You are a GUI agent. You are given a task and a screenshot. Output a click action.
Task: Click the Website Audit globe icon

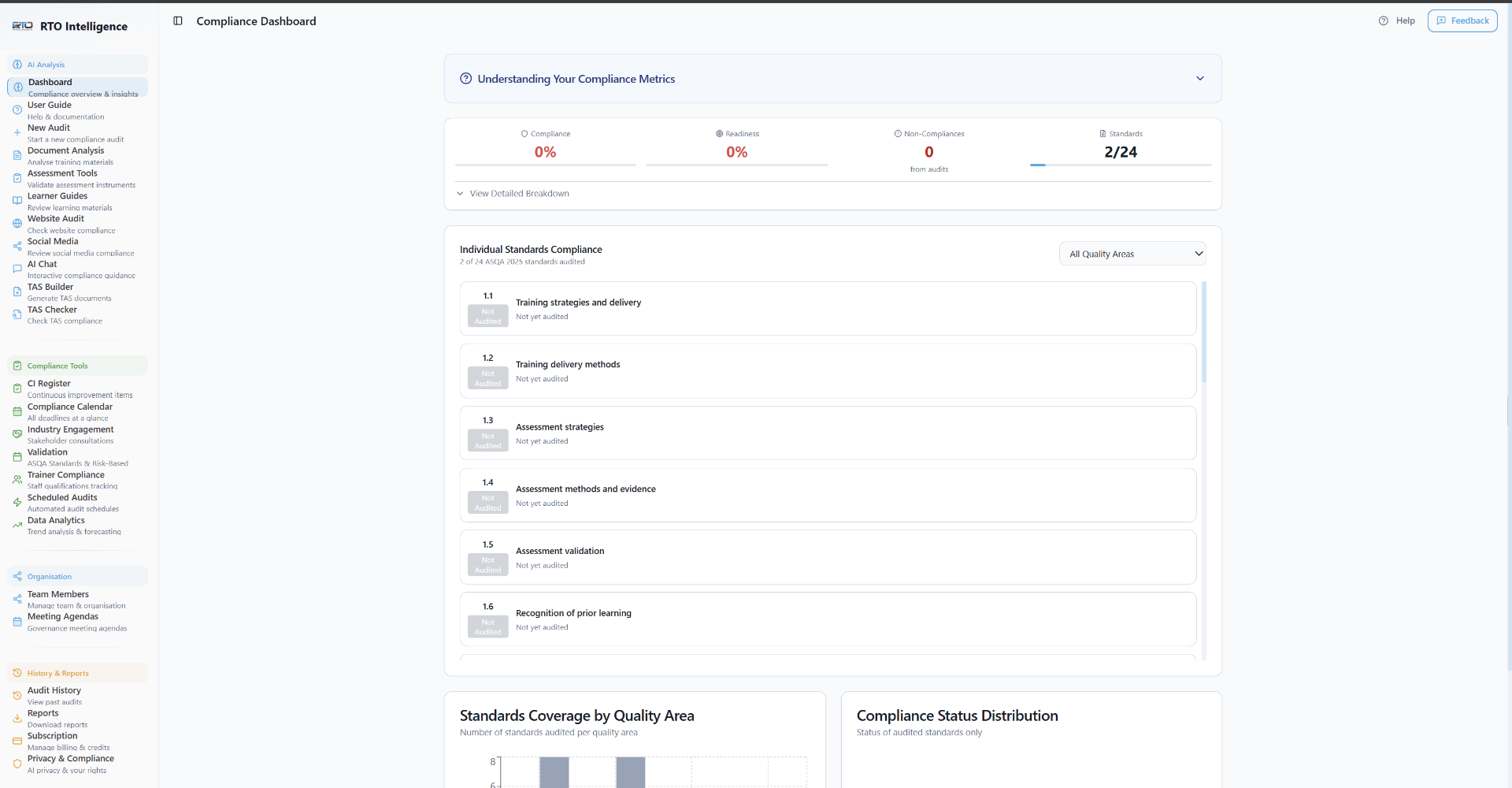(17, 224)
